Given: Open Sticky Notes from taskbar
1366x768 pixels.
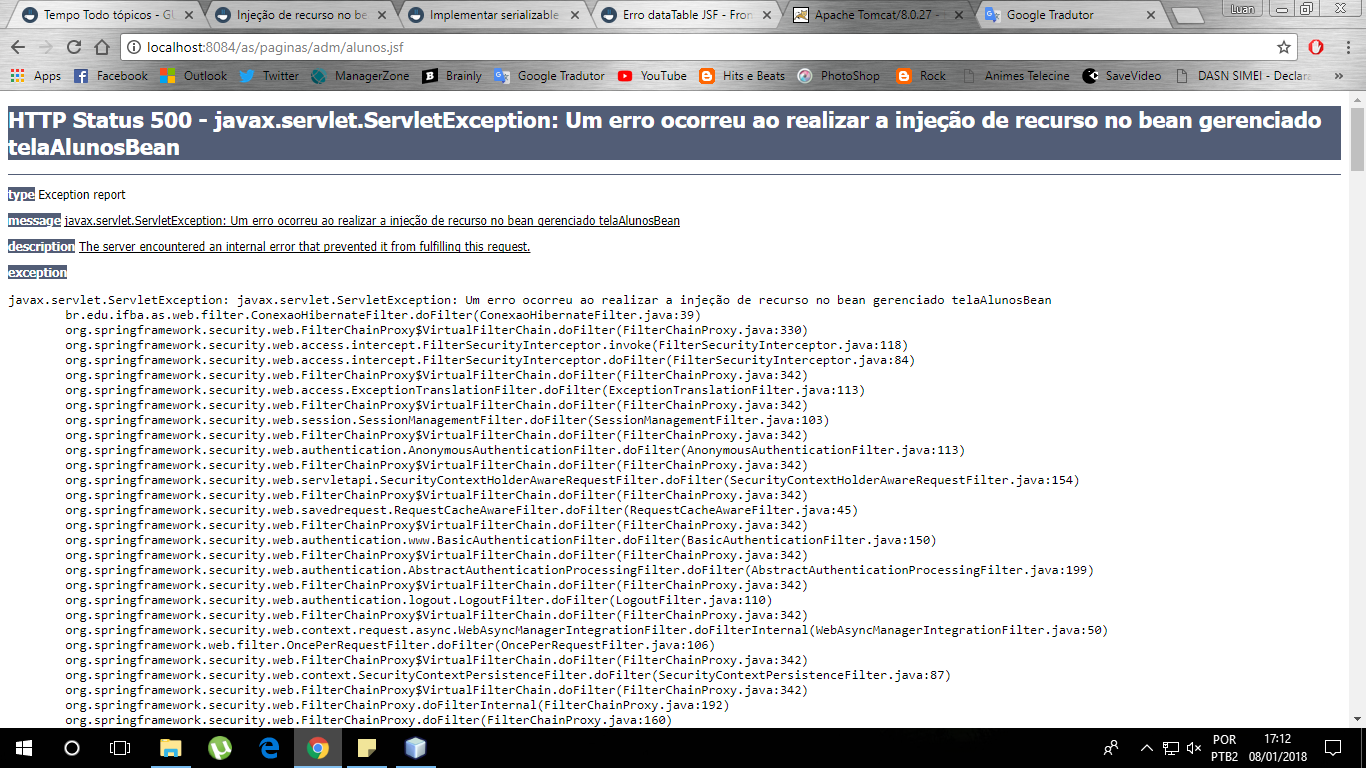Looking at the screenshot, I should click(x=367, y=747).
